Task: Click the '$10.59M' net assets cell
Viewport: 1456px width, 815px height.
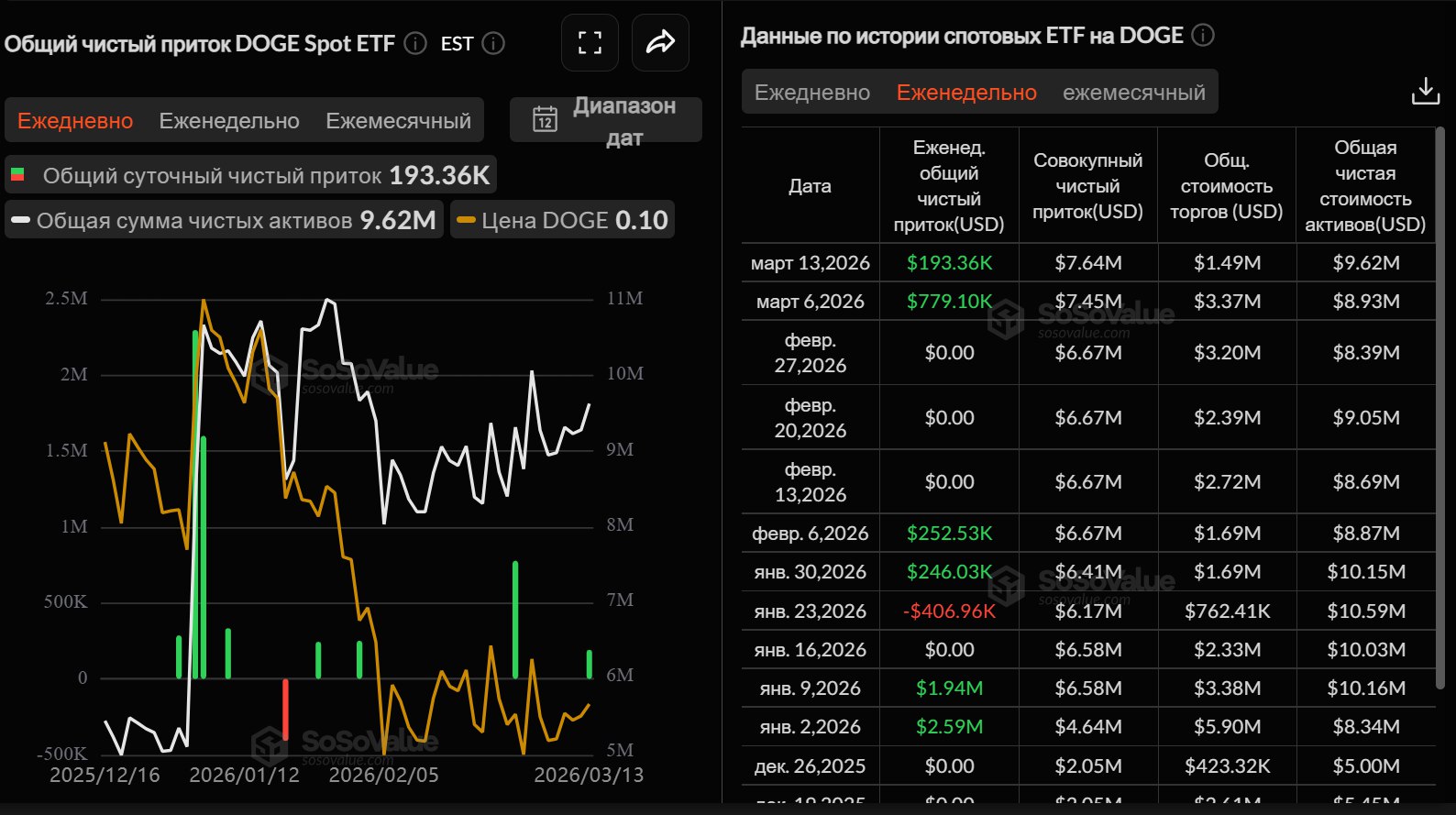Action: pyautogui.click(x=1365, y=611)
